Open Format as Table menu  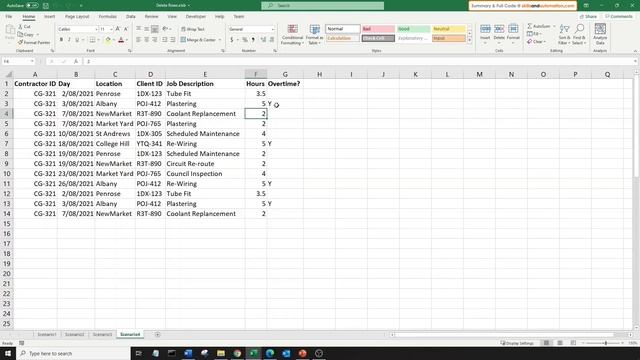[315, 35]
